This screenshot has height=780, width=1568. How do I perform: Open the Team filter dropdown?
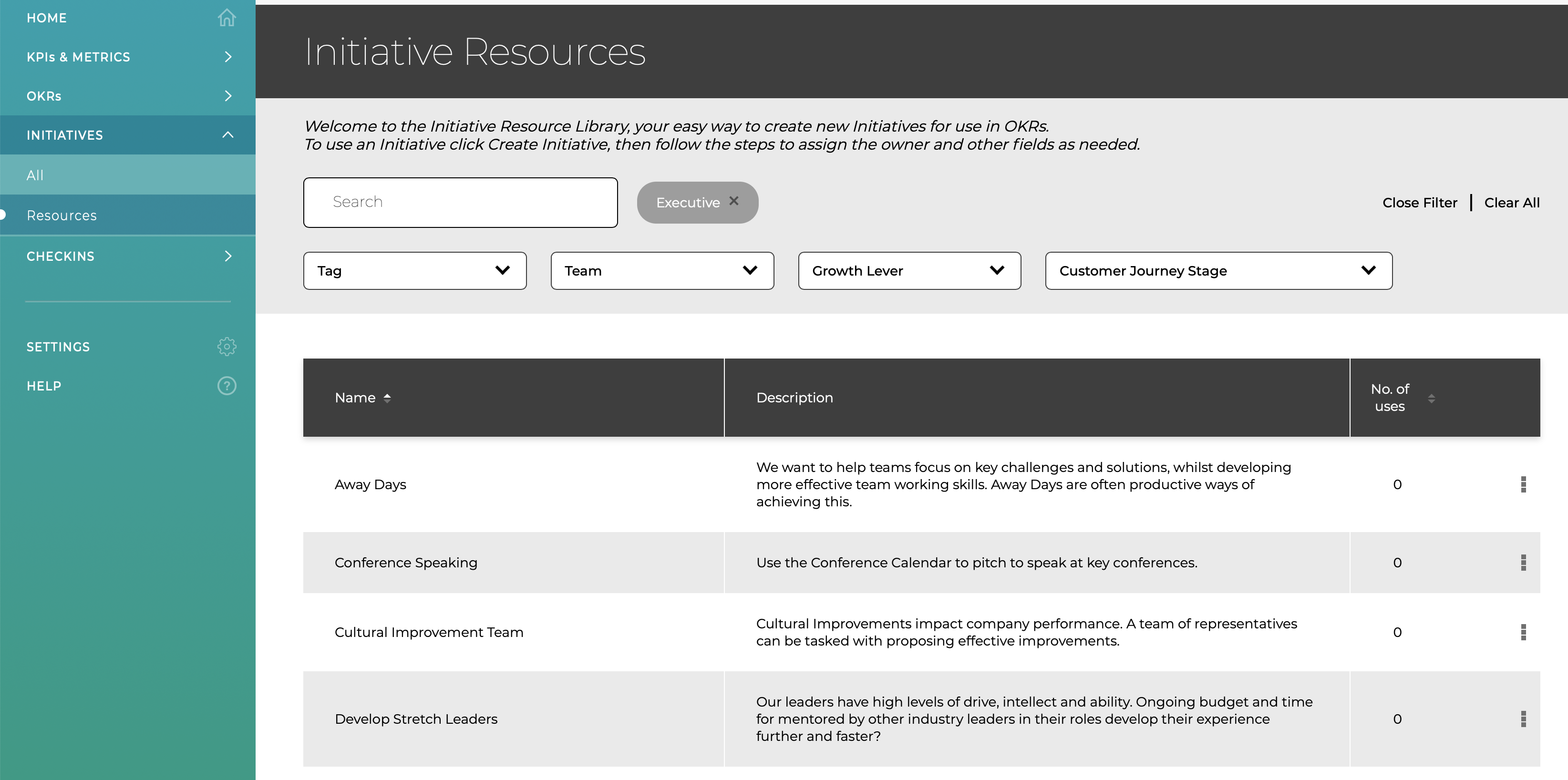pyautogui.click(x=662, y=271)
